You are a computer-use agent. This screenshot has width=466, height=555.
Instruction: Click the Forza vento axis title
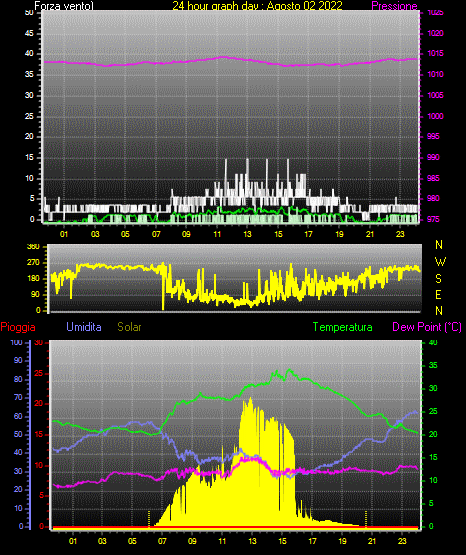[x=64, y=6]
